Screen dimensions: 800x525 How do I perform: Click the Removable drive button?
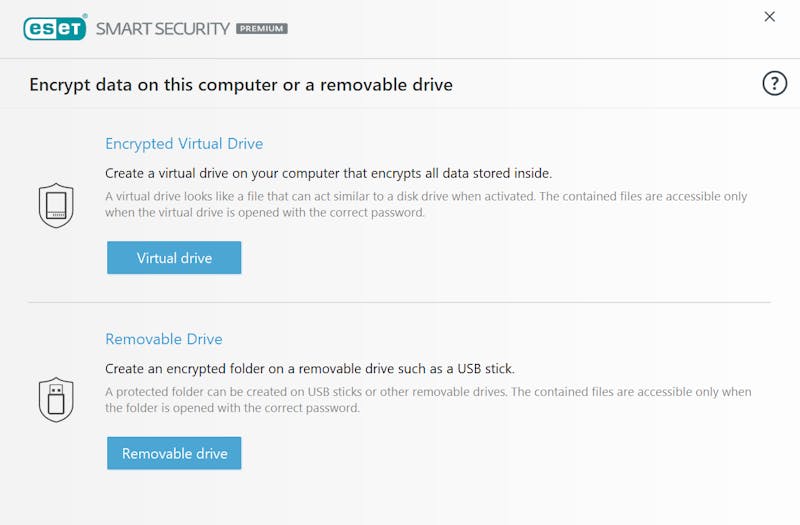(x=174, y=453)
